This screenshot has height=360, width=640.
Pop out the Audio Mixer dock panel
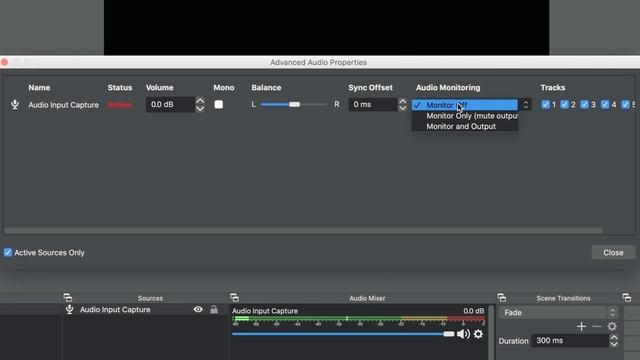point(234,298)
